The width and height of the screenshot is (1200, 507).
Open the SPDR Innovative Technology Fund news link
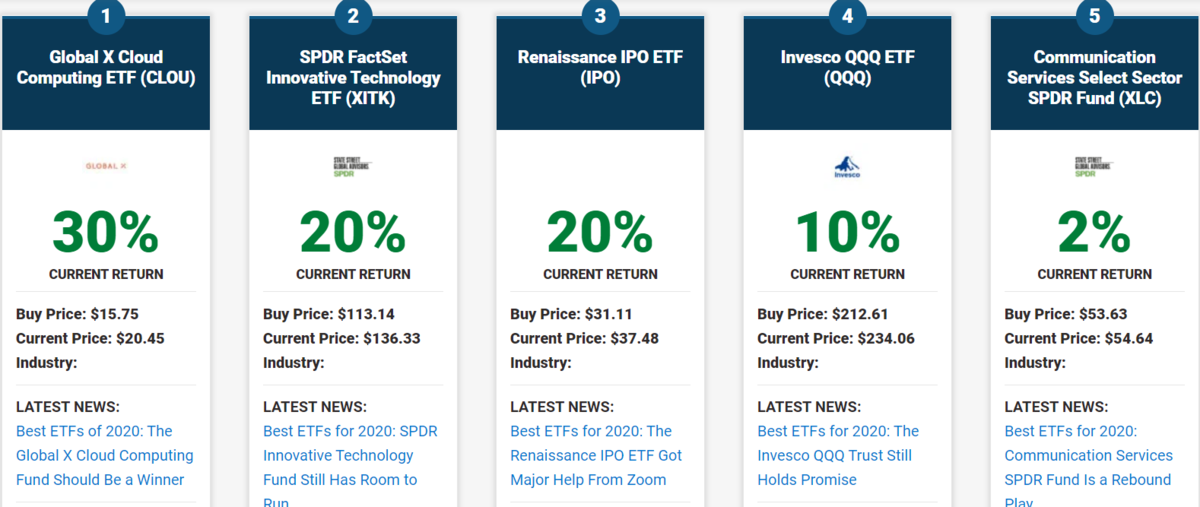tap(350, 467)
